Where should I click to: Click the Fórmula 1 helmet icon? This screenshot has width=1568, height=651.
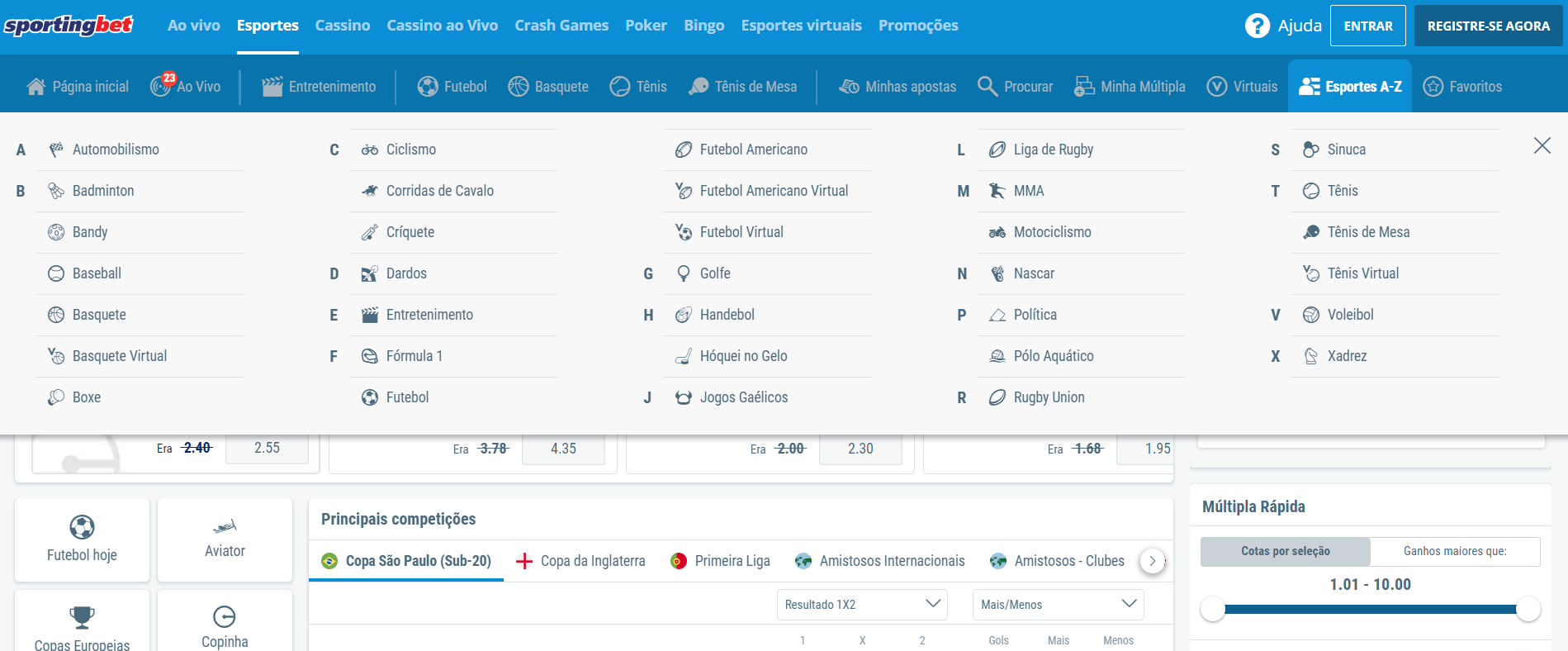point(370,356)
